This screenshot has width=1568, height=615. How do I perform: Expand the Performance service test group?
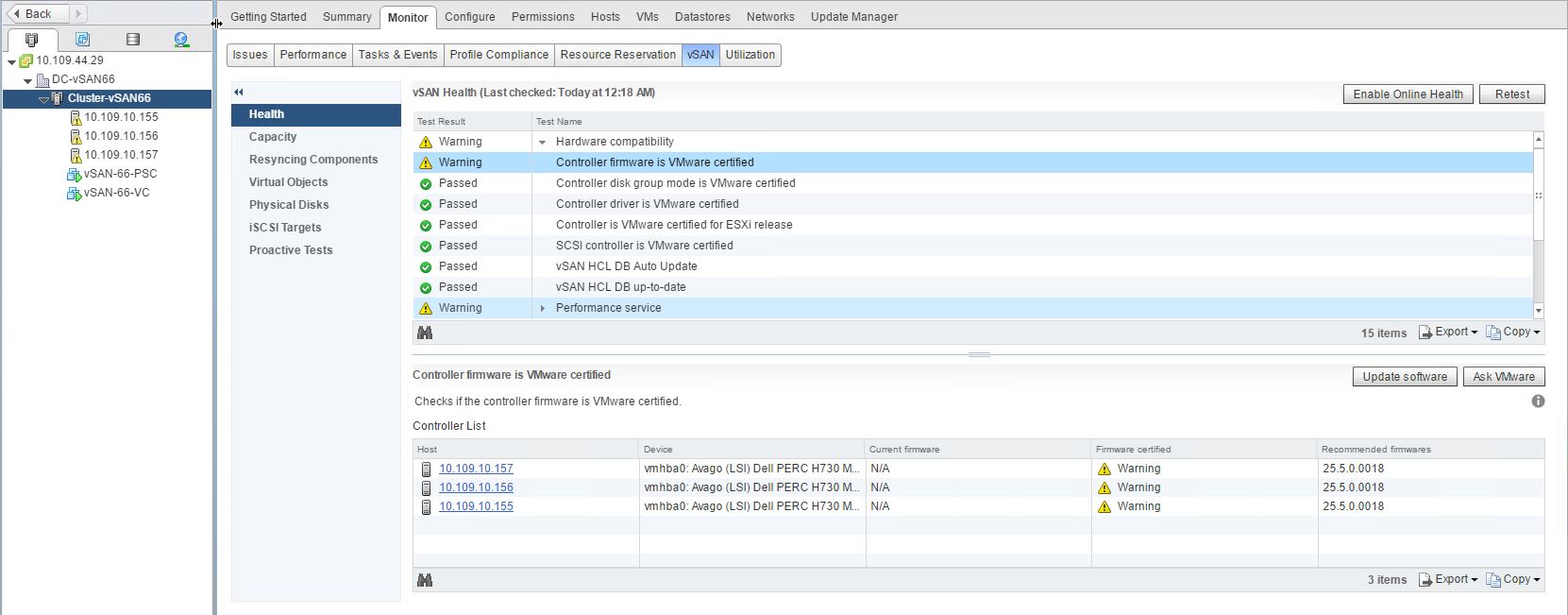click(x=542, y=309)
